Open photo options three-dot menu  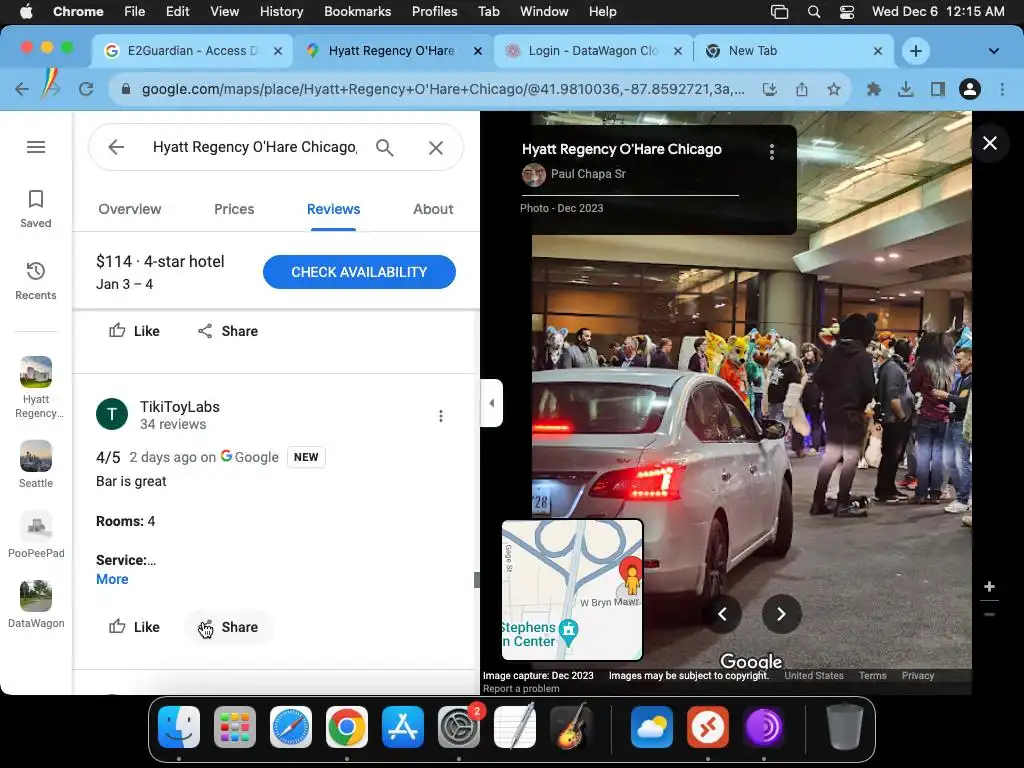772,152
